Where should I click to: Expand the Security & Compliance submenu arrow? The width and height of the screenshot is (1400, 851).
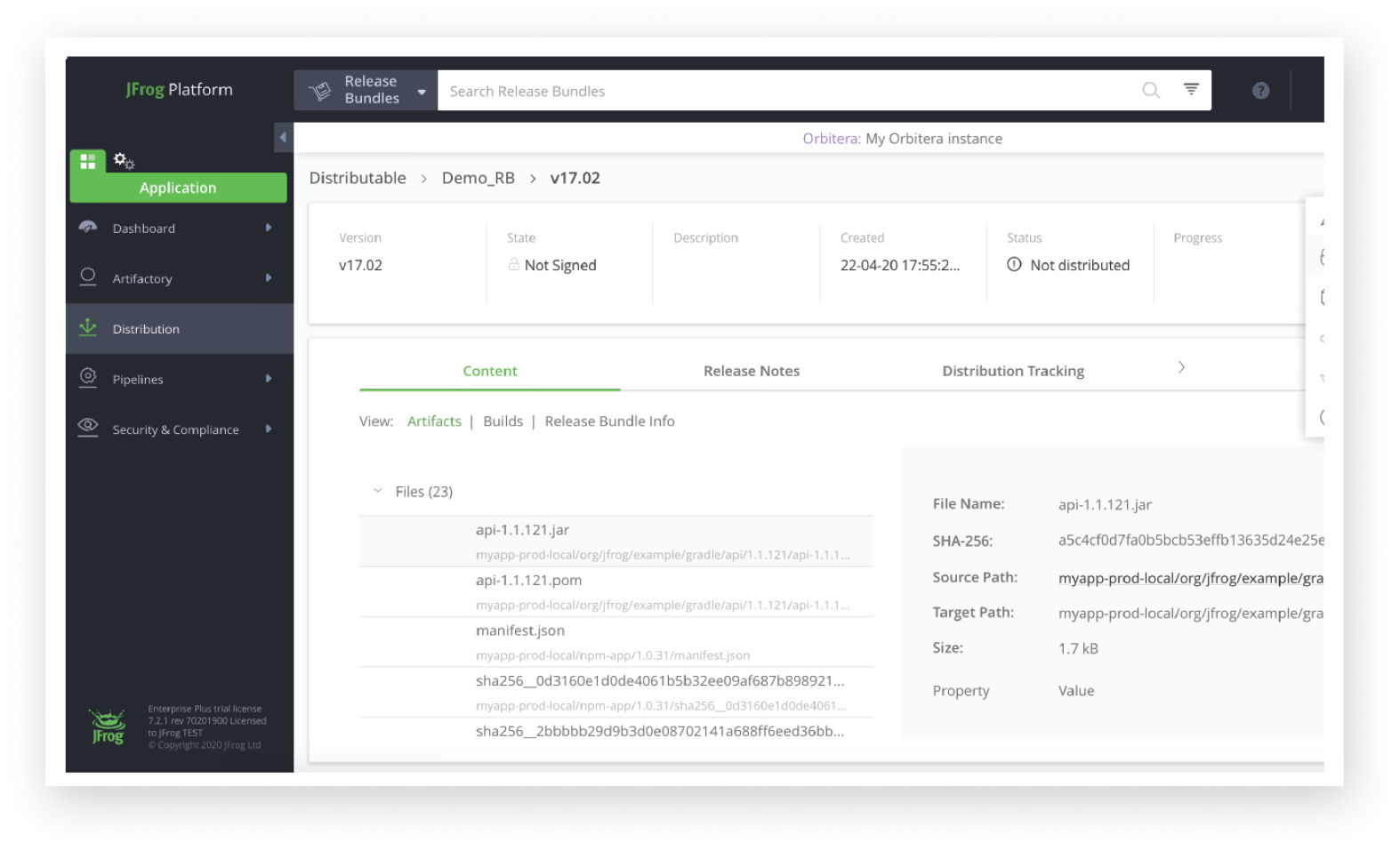click(268, 429)
